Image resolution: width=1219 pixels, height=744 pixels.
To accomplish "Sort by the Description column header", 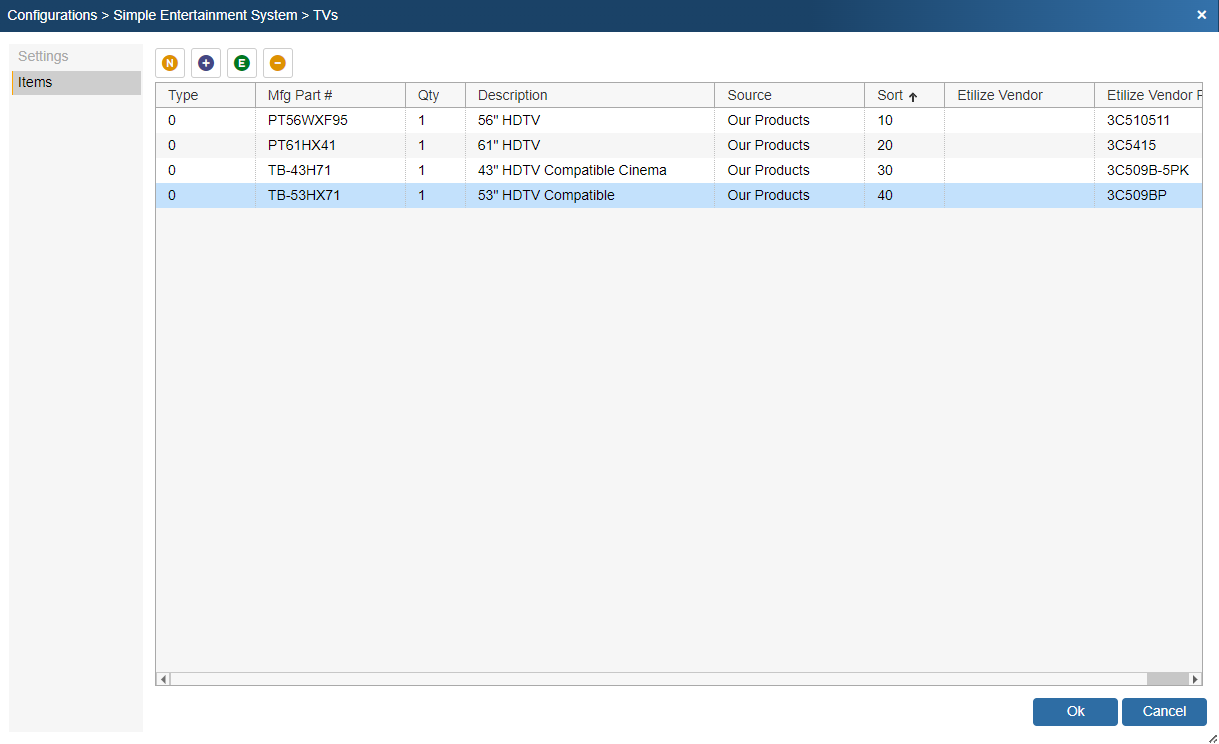I will tap(513, 95).
